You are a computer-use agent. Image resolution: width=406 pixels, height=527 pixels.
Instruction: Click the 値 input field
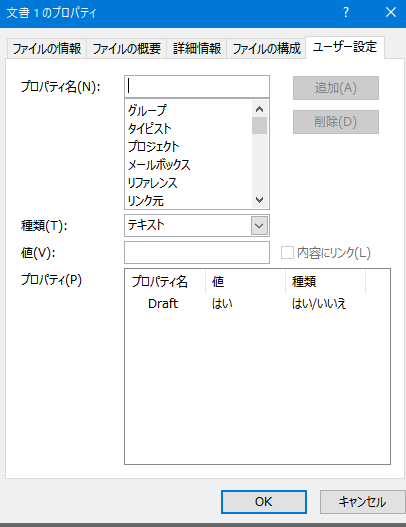[197, 252]
